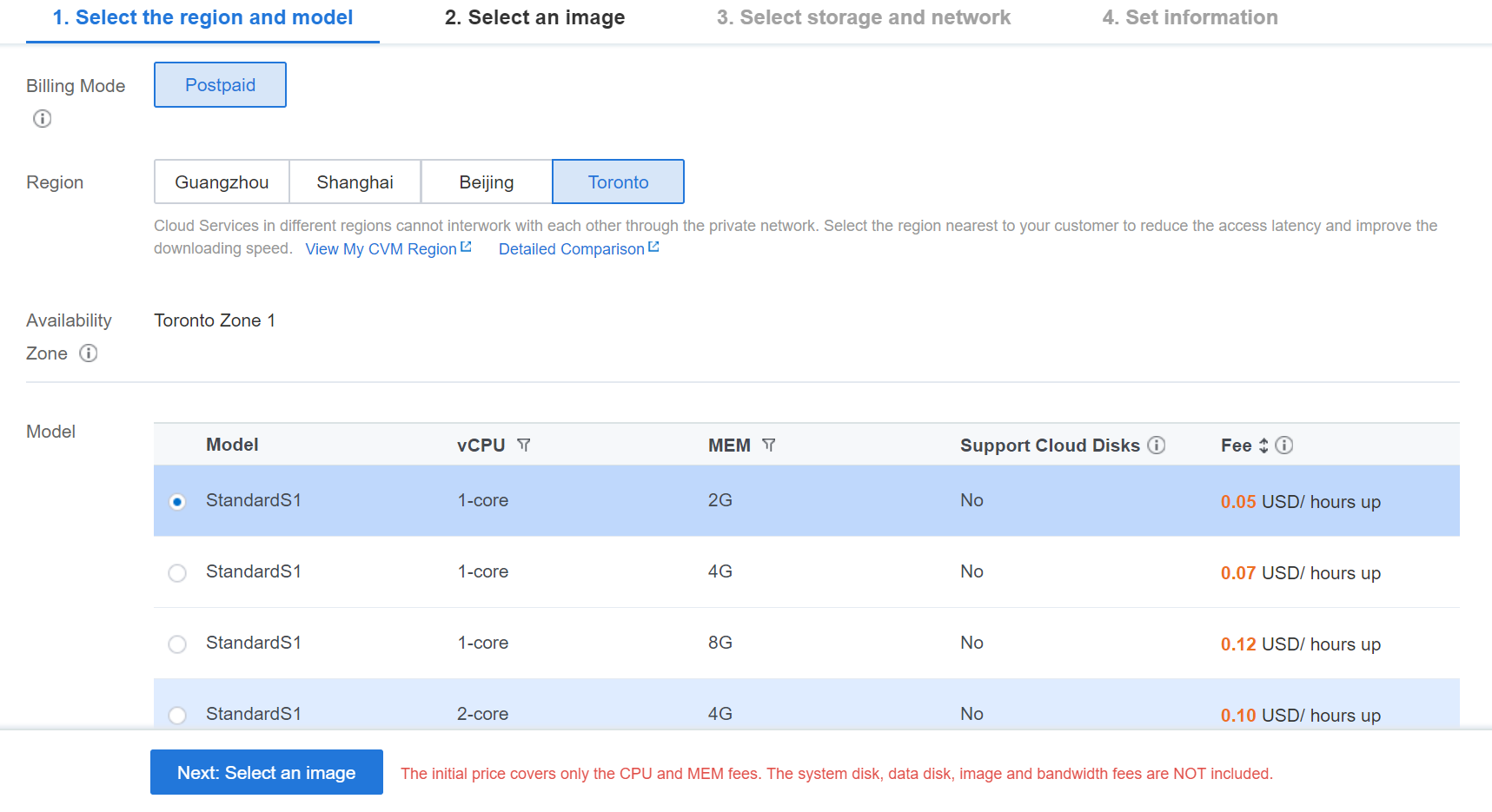Open View My CVM Region link
1492x812 pixels.
tap(381, 249)
